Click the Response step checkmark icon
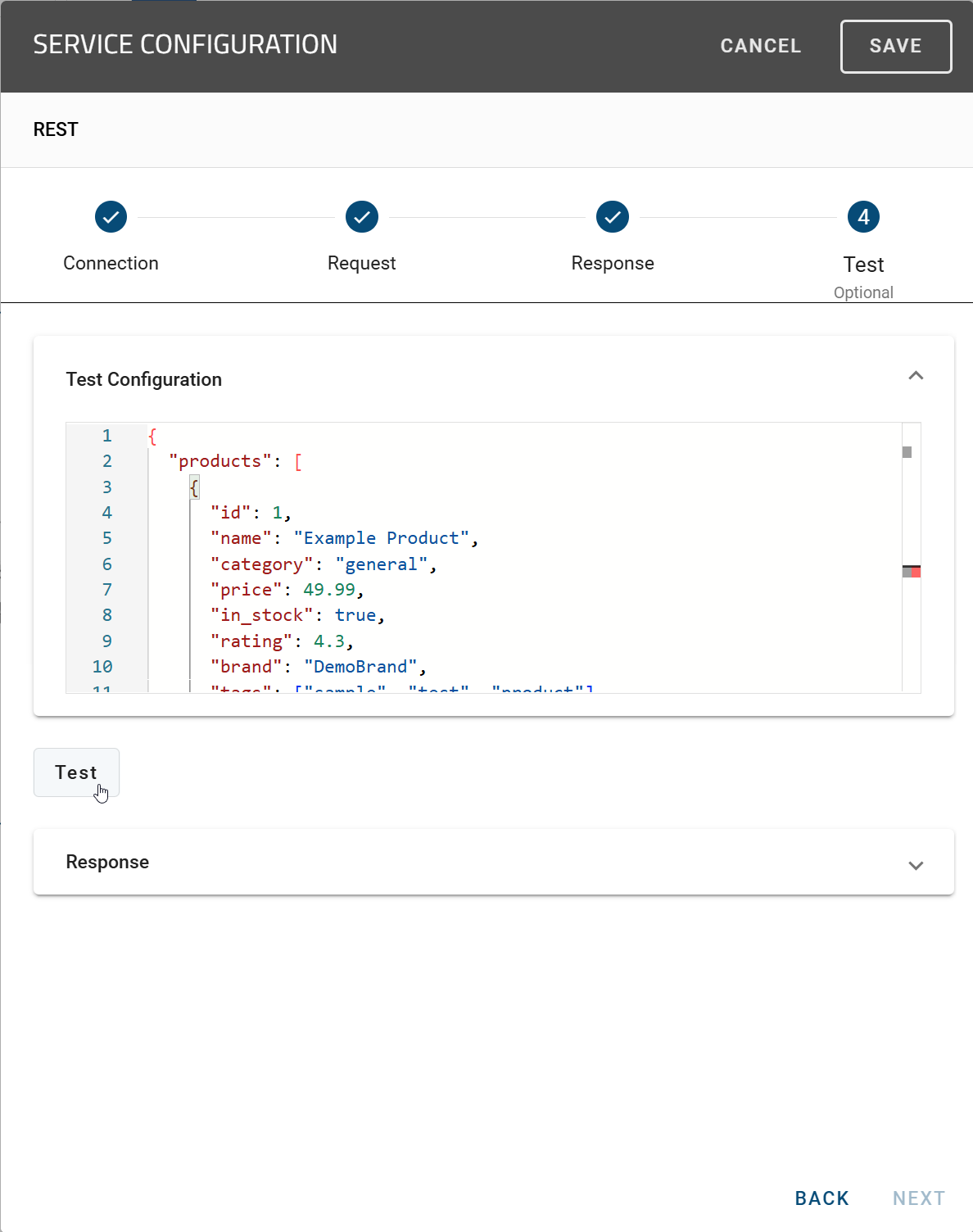The width and height of the screenshot is (973, 1232). tap(612, 216)
